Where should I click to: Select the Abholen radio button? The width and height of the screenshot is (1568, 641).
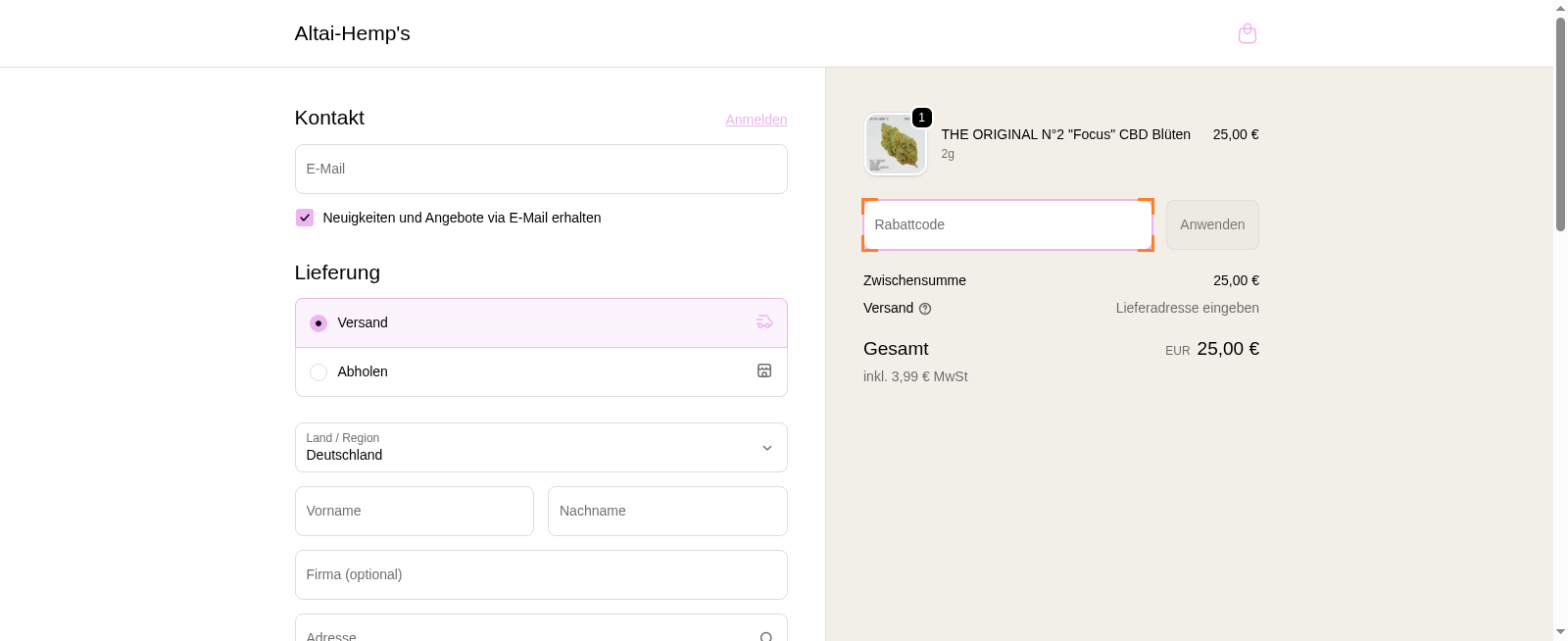(x=318, y=371)
